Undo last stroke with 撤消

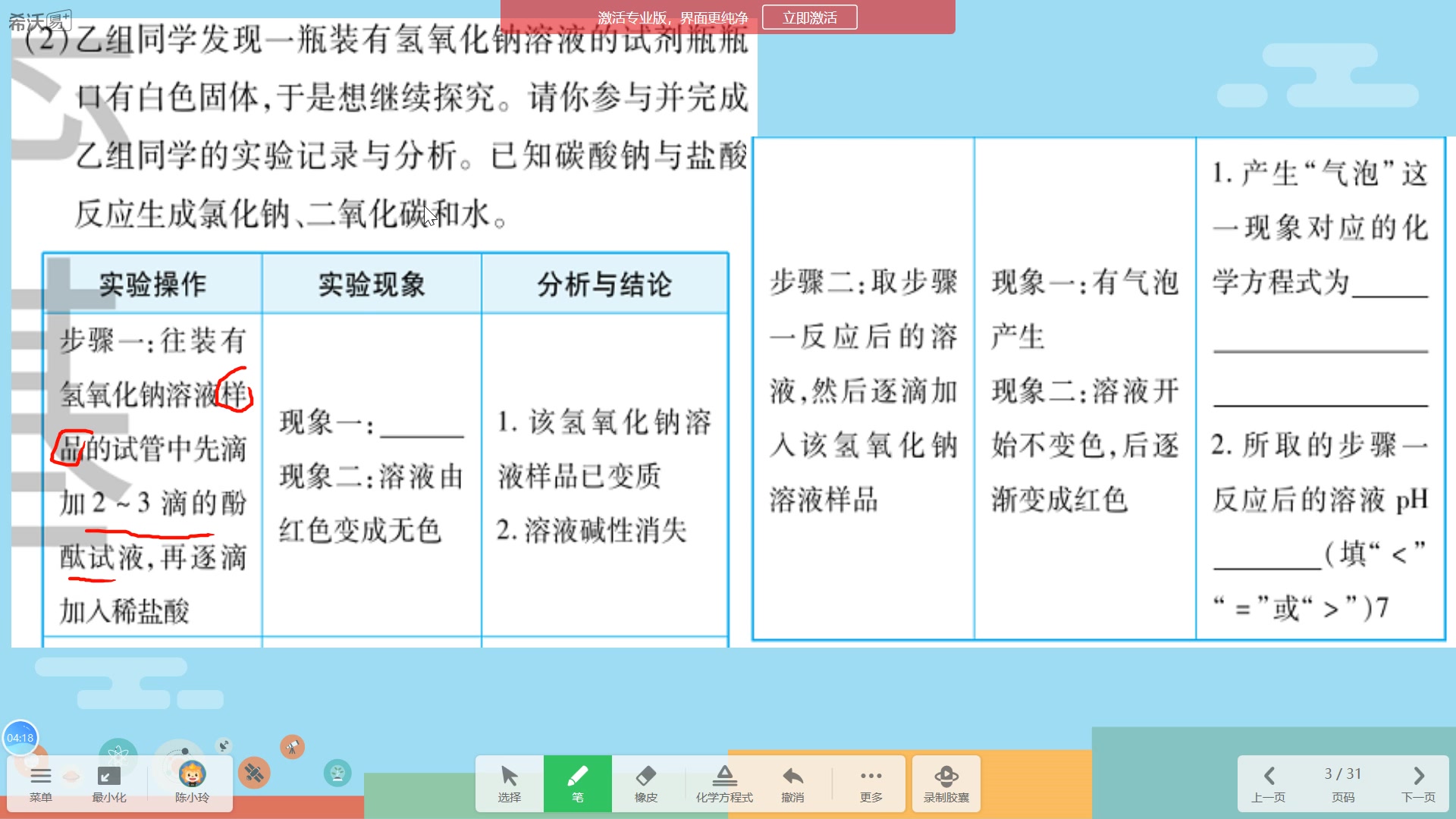click(792, 784)
